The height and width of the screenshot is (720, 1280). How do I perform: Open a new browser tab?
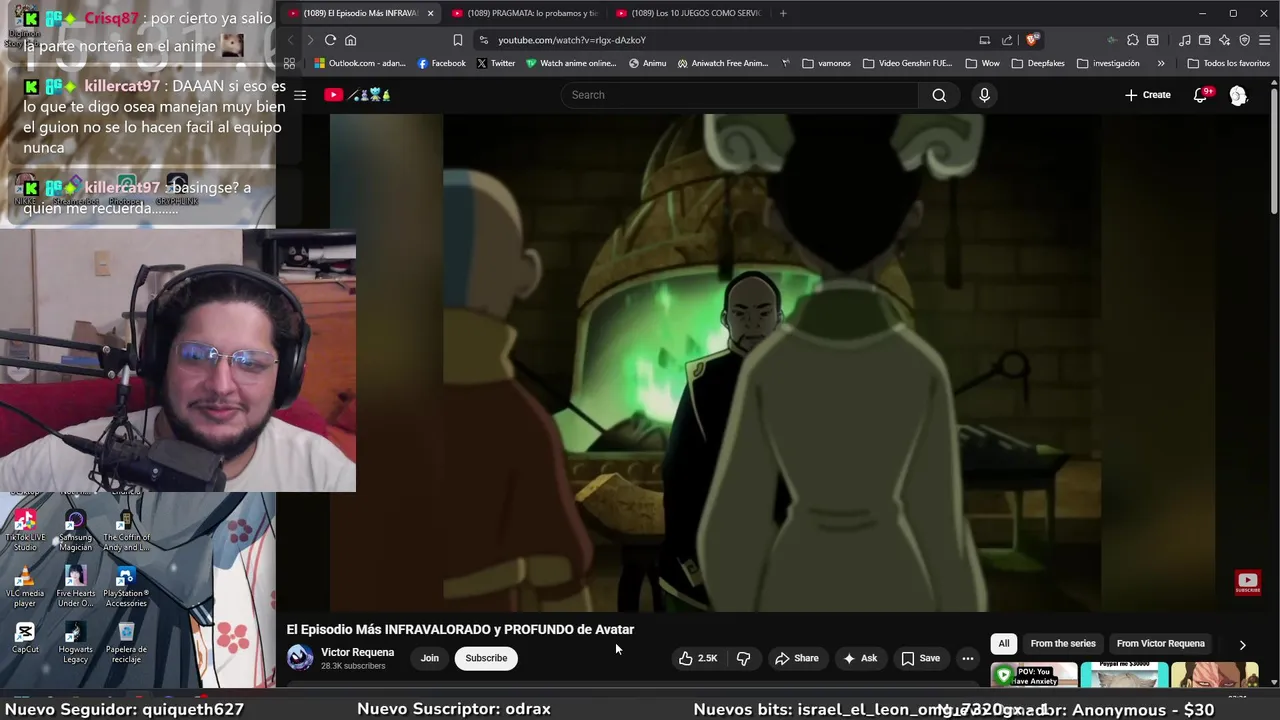[783, 13]
